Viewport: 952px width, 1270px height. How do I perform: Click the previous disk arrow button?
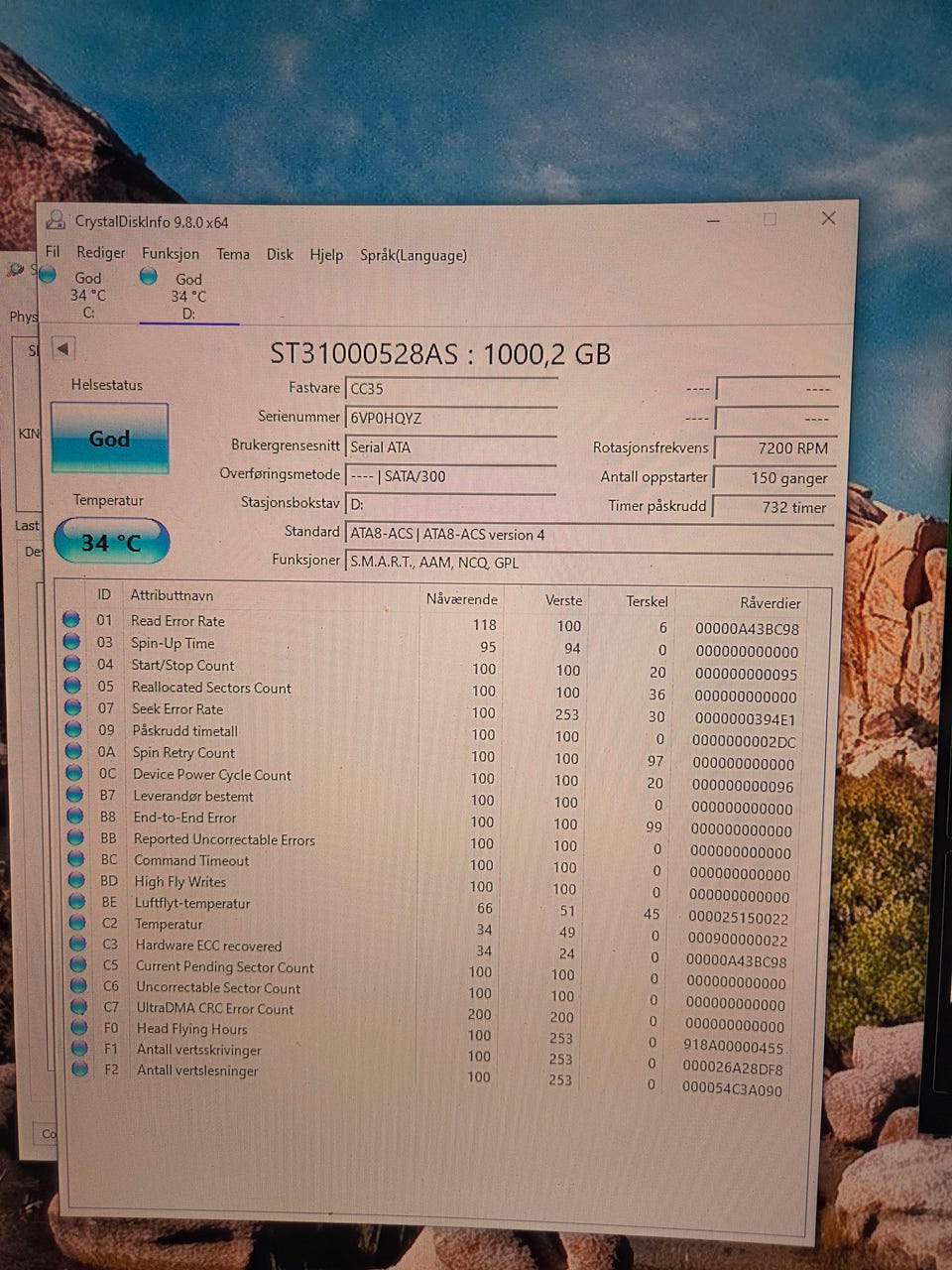(x=62, y=349)
